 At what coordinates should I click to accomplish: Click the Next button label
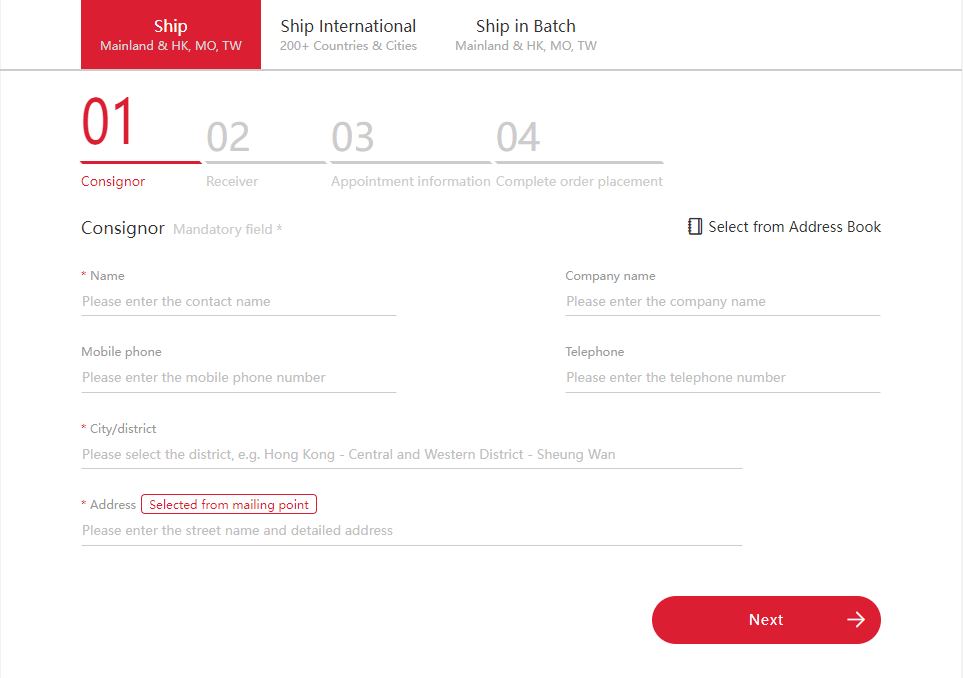pos(766,620)
